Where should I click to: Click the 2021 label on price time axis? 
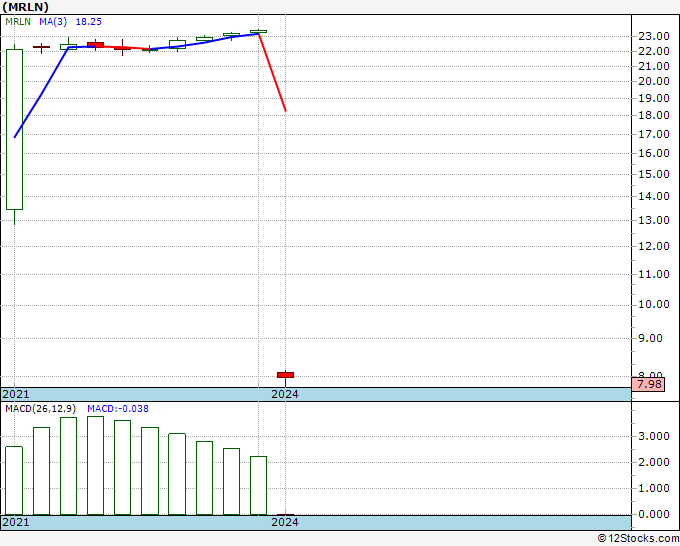point(16,394)
